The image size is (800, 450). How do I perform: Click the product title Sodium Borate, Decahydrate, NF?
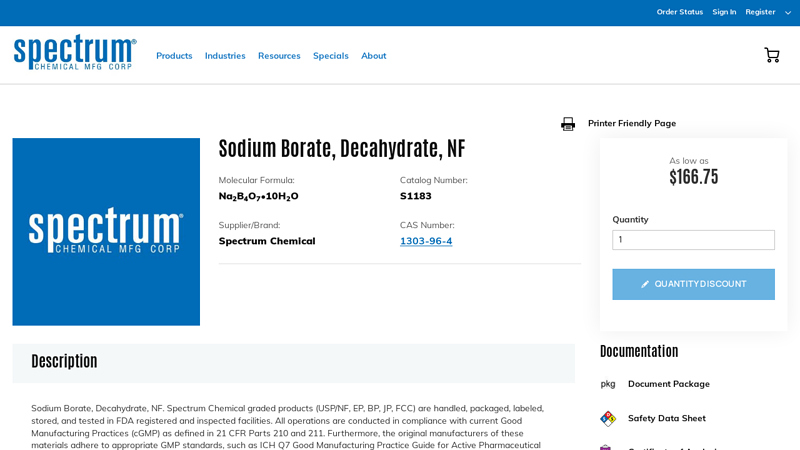point(342,148)
